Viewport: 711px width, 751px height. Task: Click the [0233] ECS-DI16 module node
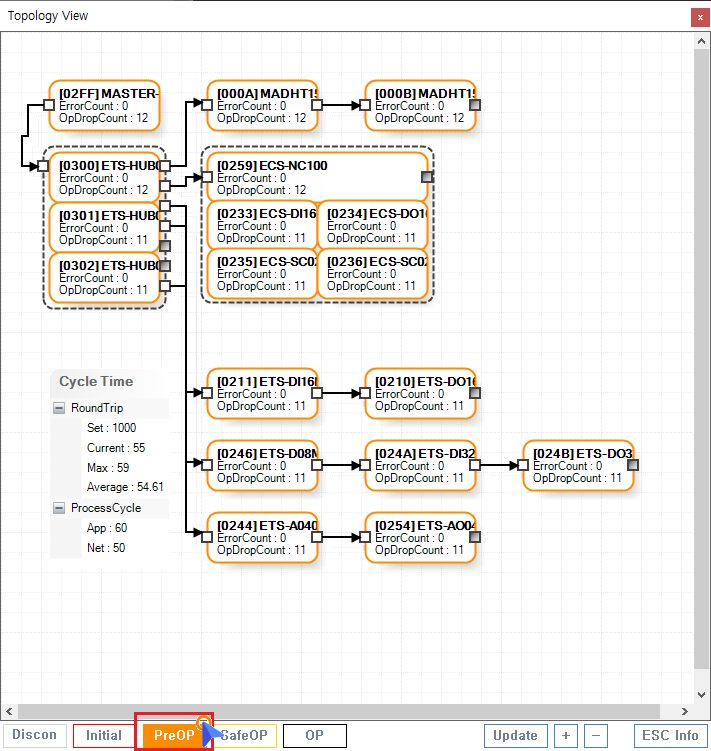coord(262,226)
